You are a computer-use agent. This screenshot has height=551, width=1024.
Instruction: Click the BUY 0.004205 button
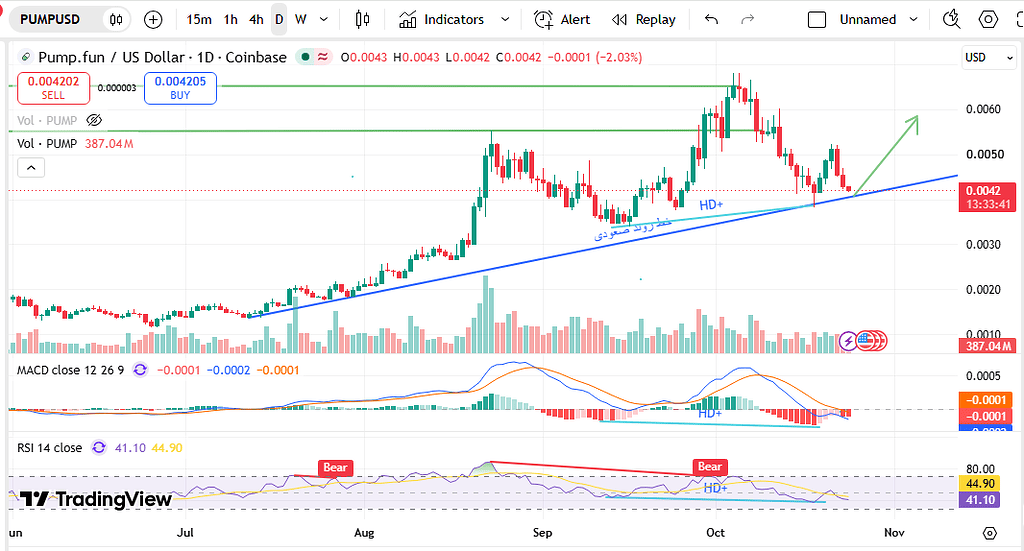pyautogui.click(x=180, y=88)
